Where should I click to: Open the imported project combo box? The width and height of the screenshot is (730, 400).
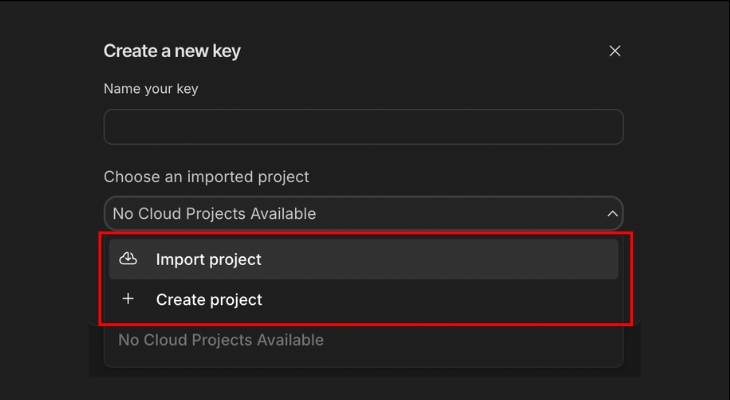(x=363, y=213)
